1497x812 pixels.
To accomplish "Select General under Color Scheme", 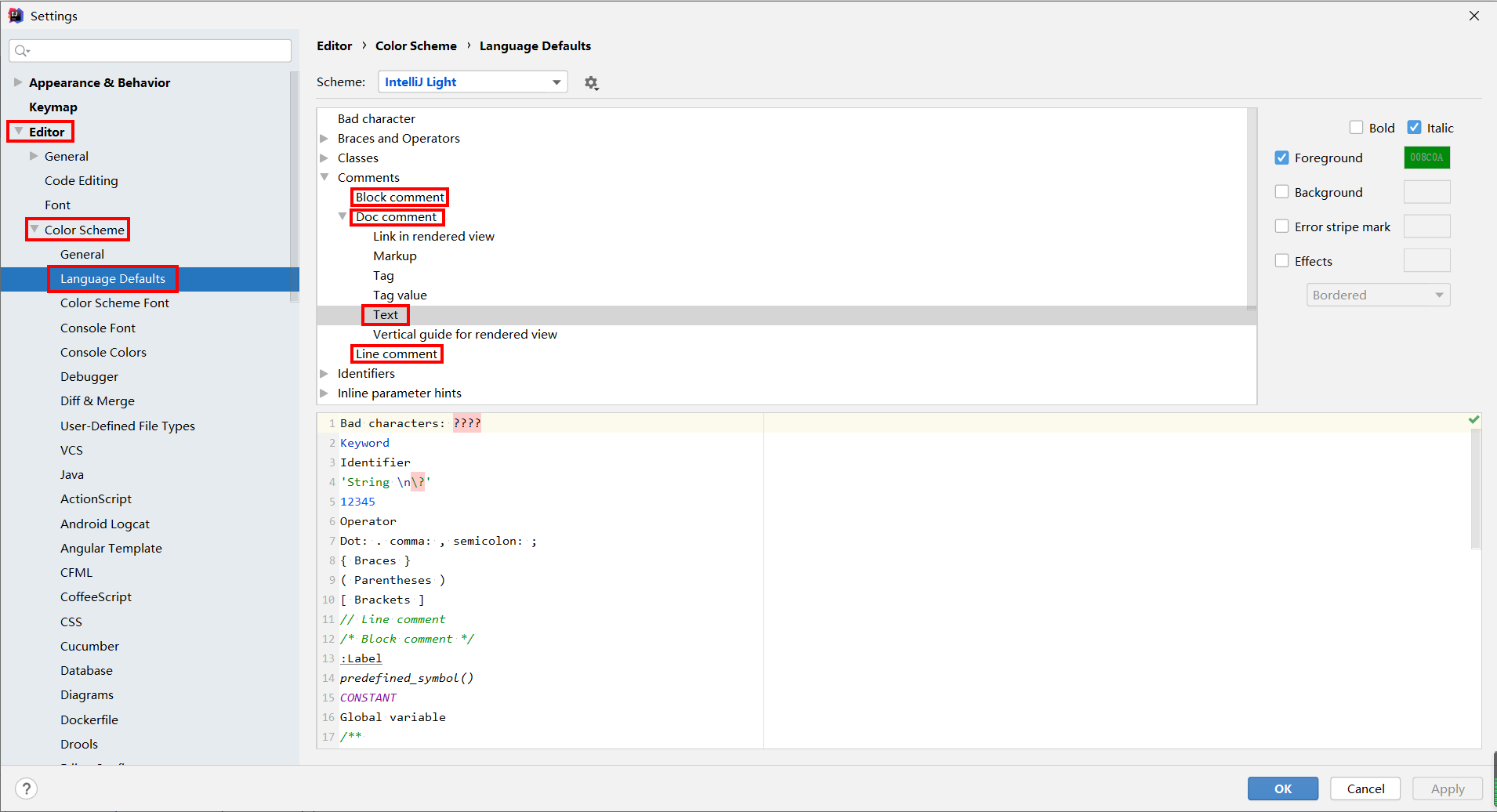I will [x=82, y=254].
